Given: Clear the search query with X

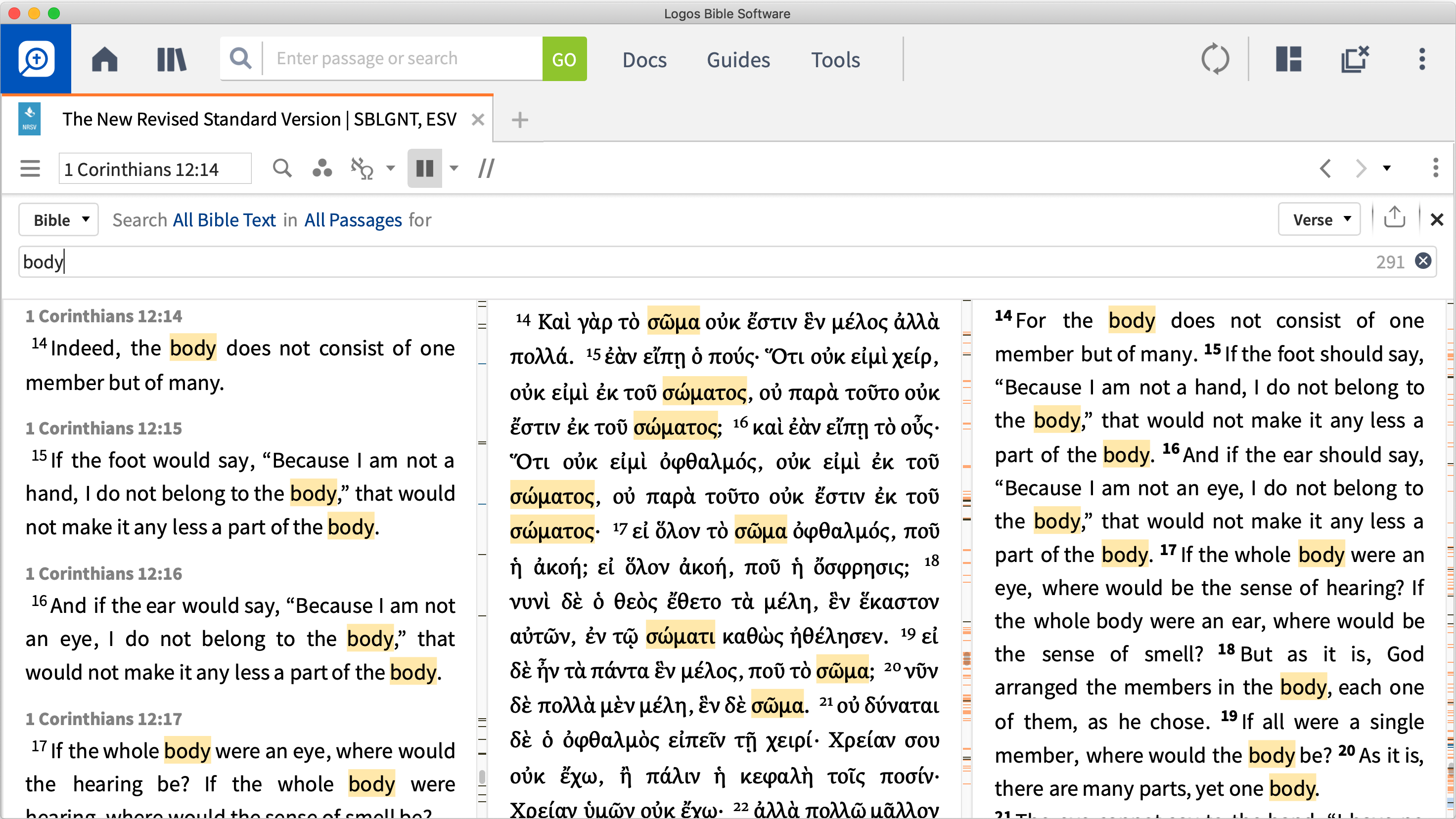Looking at the screenshot, I should tap(1423, 261).
